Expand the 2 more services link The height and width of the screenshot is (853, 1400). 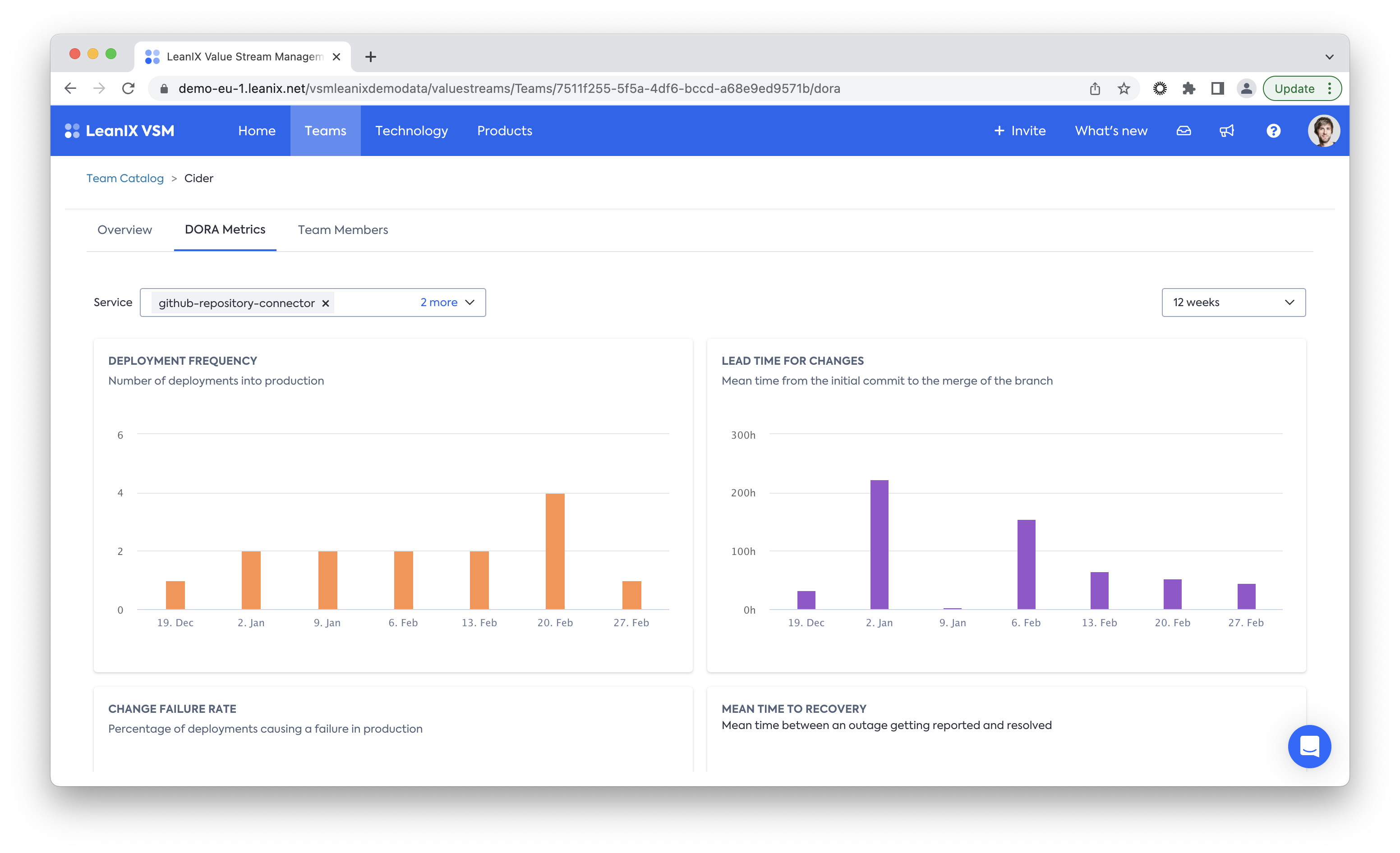click(439, 303)
